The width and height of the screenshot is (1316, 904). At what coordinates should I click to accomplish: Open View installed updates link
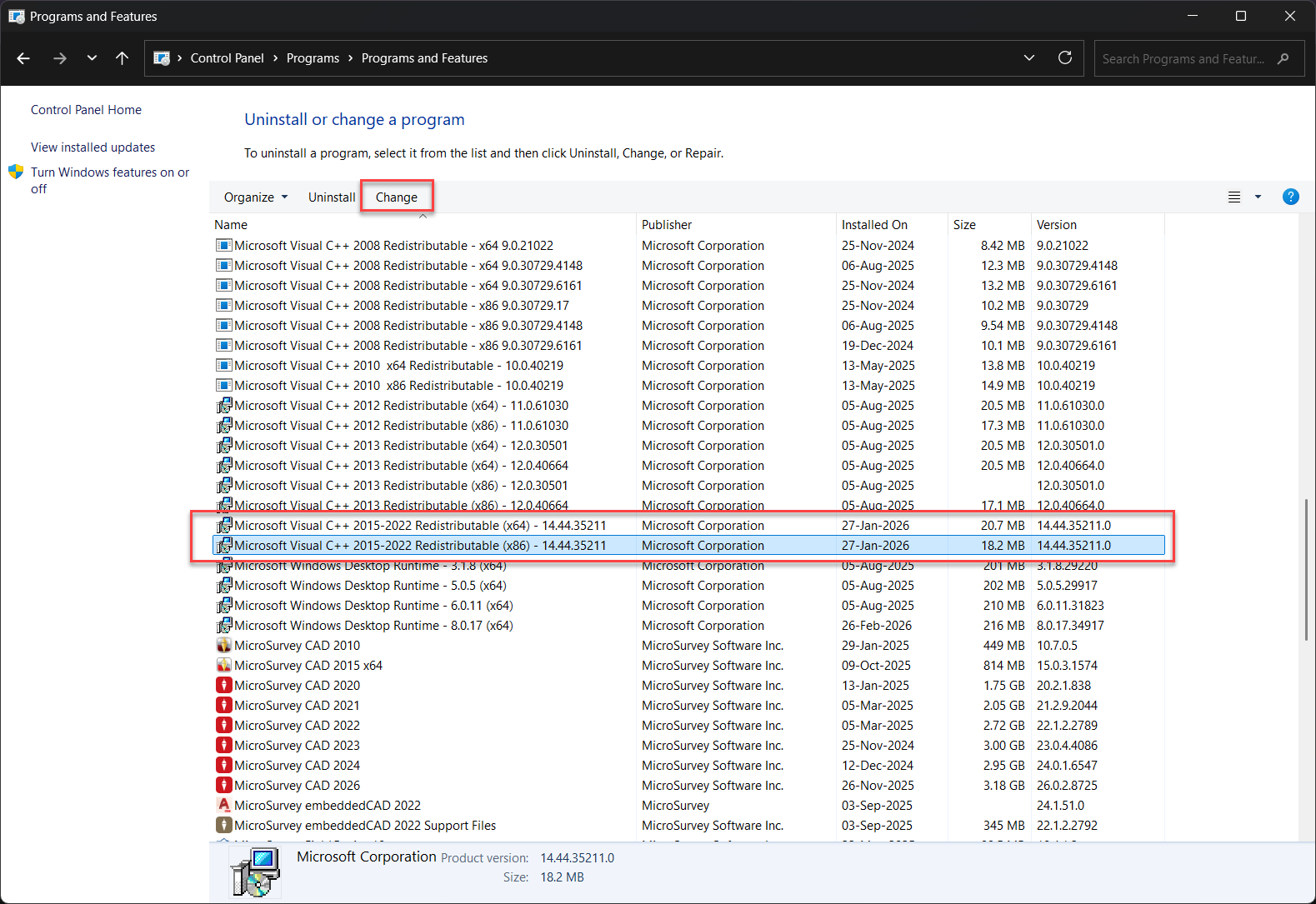(x=93, y=147)
